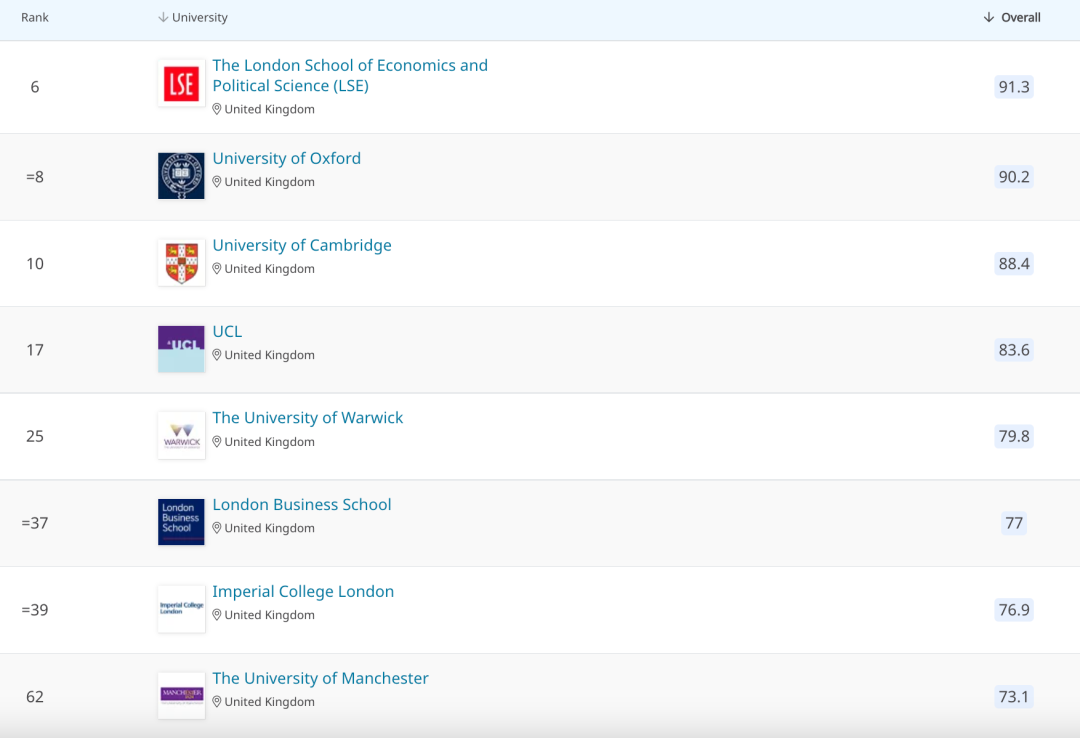Open the London Business School name link

click(302, 504)
